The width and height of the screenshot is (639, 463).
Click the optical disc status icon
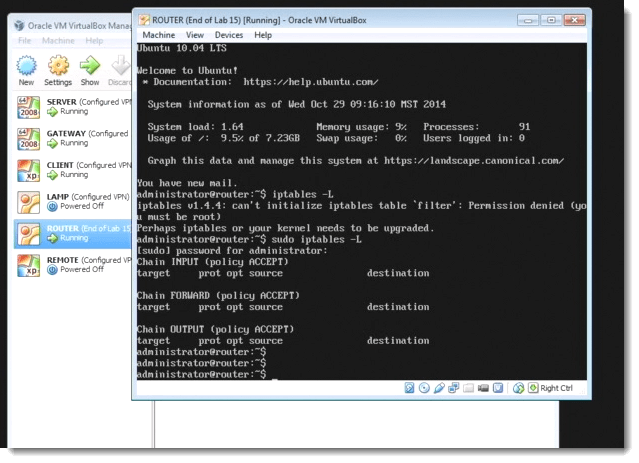(424, 388)
